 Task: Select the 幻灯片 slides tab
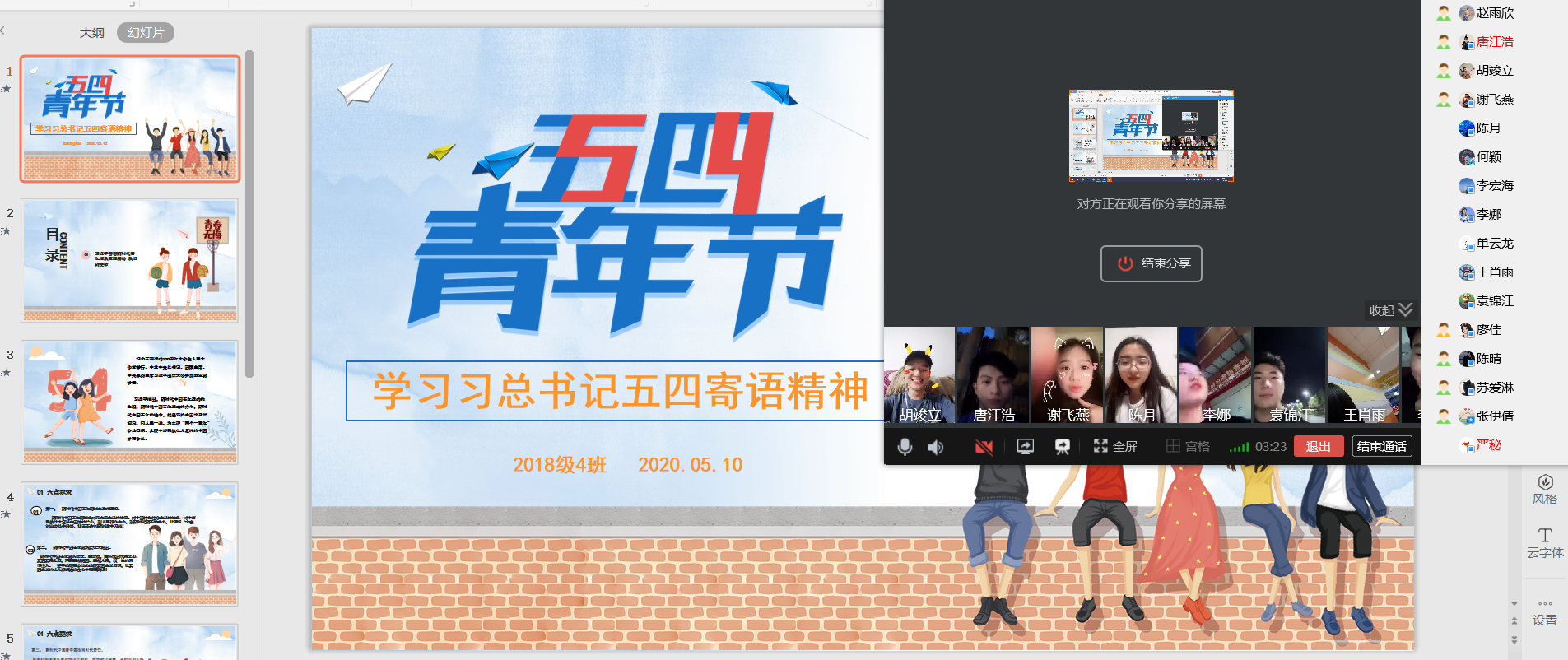pos(146,33)
